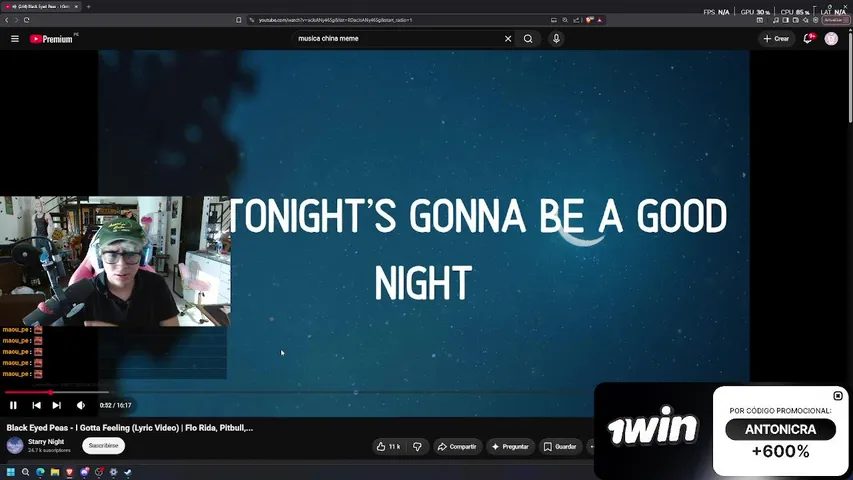Open the account avatar menu
The width and height of the screenshot is (853, 480).
(x=831, y=39)
